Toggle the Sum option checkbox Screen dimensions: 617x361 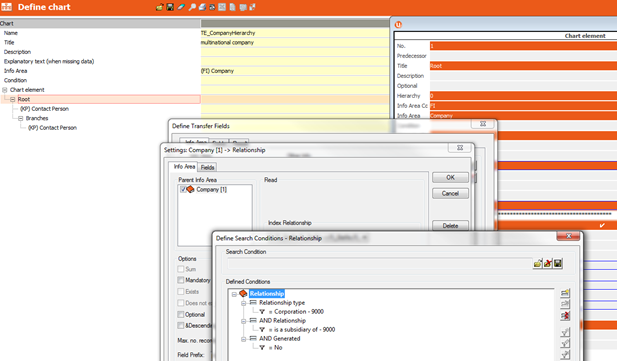pyautogui.click(x=181, y=269)
